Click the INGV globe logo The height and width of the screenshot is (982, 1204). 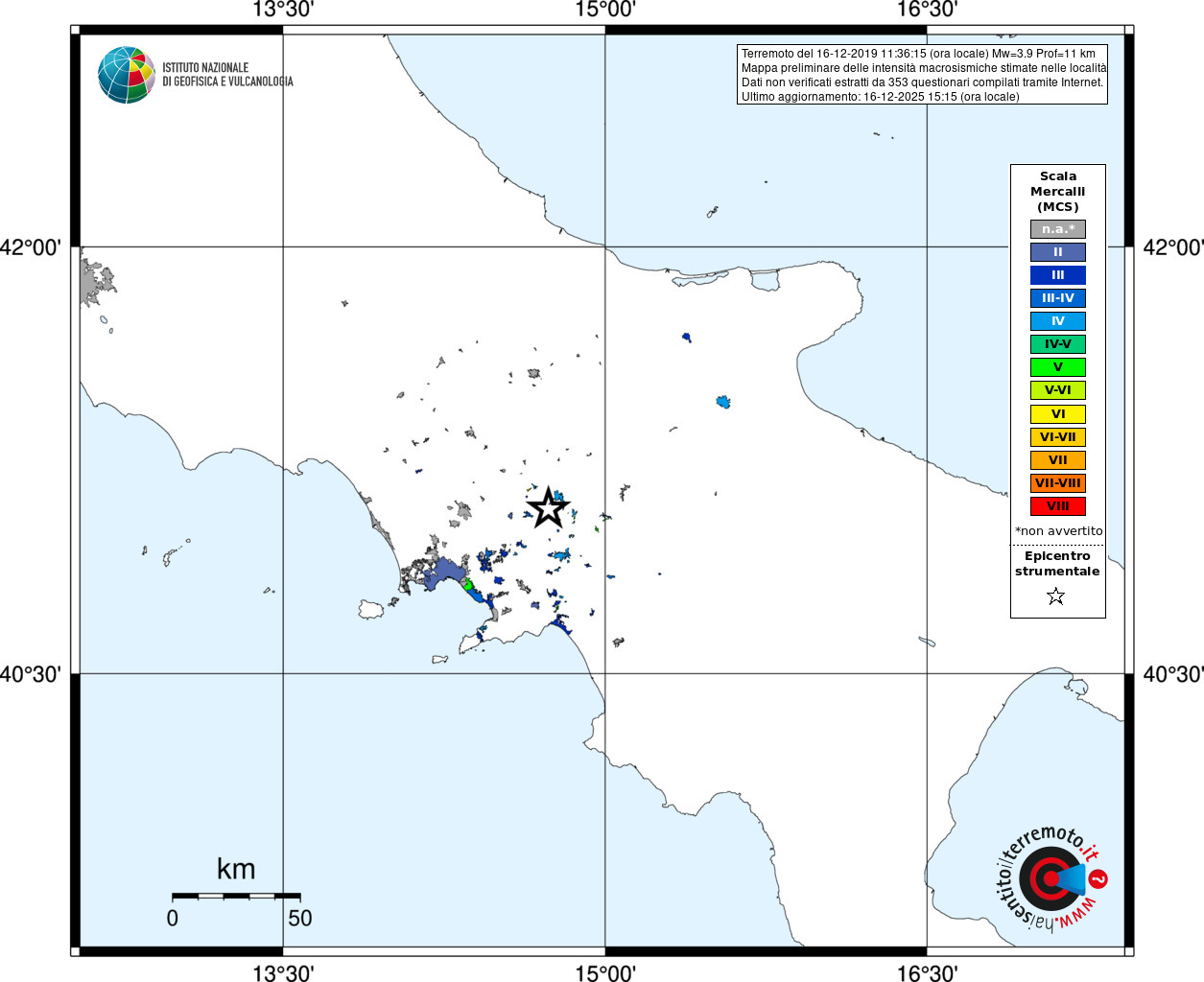tap(126, 75)
